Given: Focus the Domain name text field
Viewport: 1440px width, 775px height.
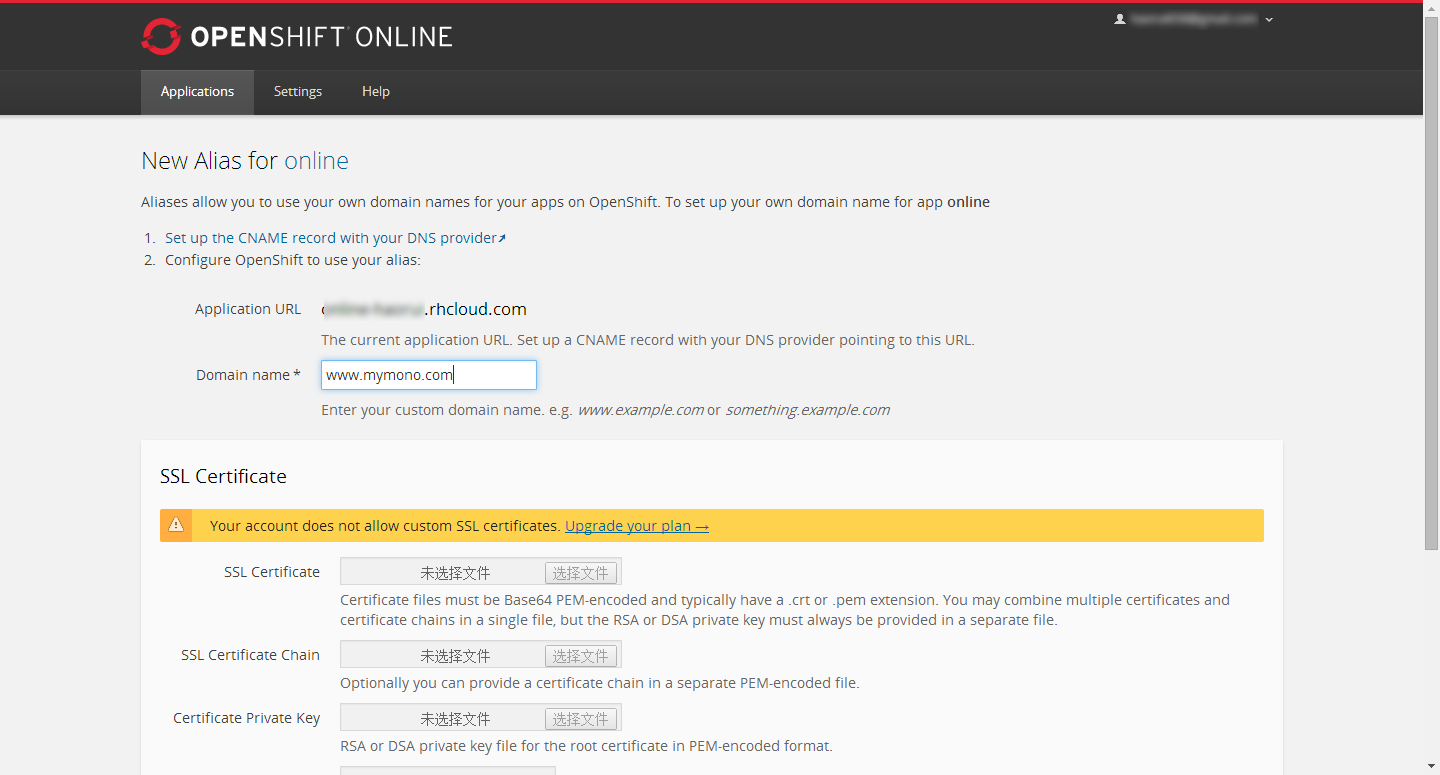Looking at the screenshot, I should coord(428,375).
